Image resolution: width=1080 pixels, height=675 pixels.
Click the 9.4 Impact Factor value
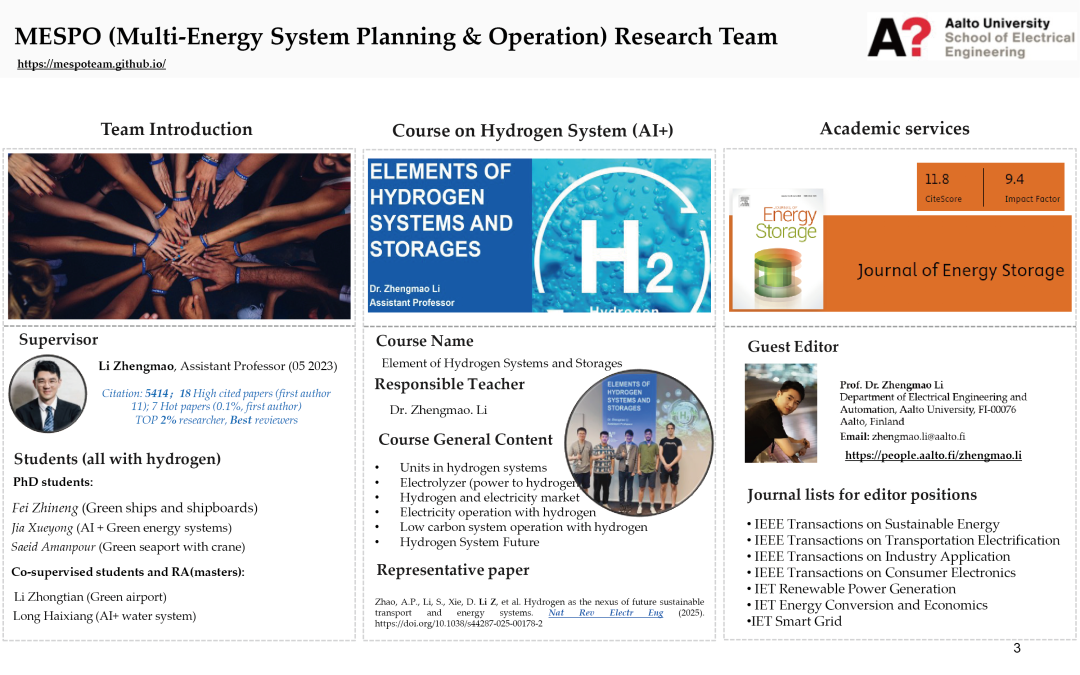(1014, 179)
